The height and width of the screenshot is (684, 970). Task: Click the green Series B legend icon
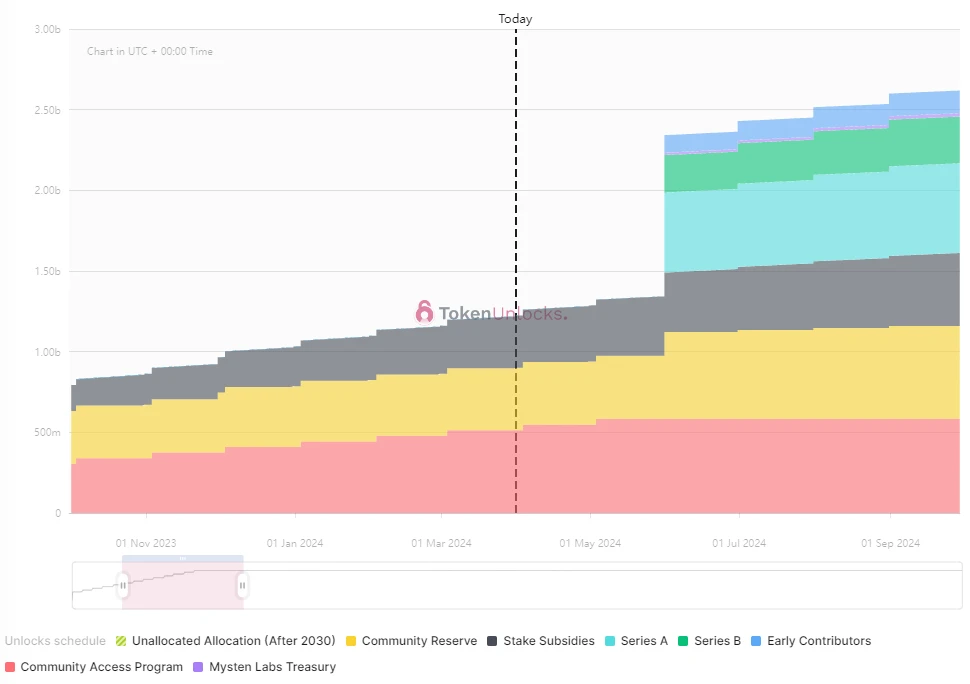point(683,641)
